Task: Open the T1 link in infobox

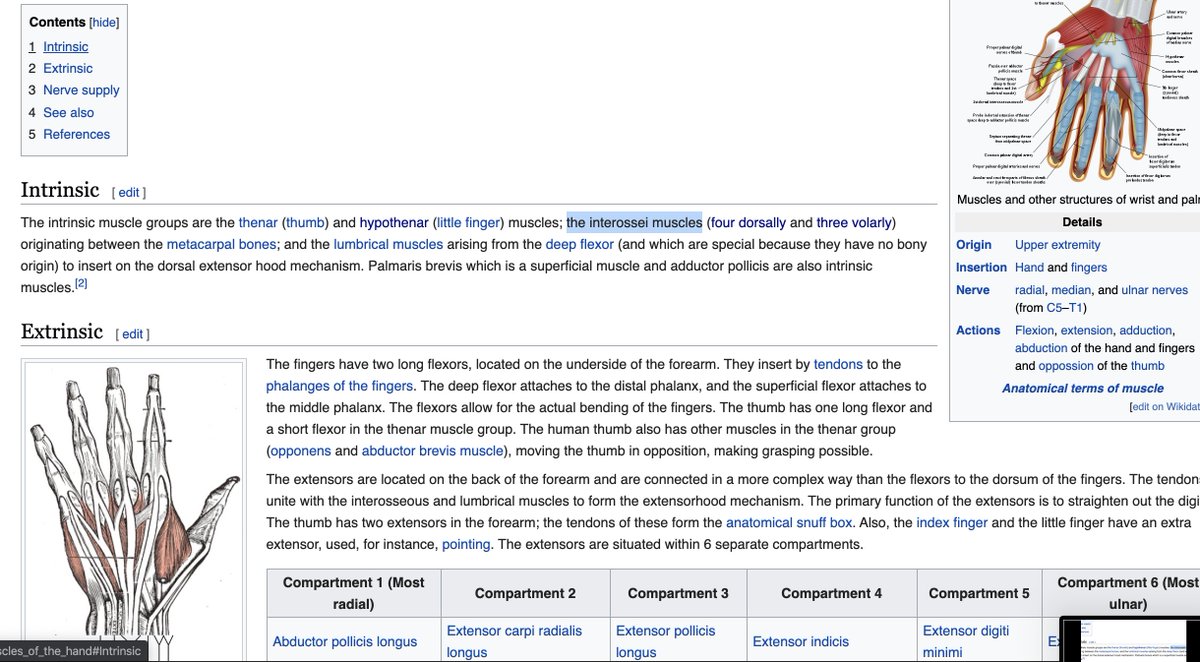Action: pos(1077,307)
